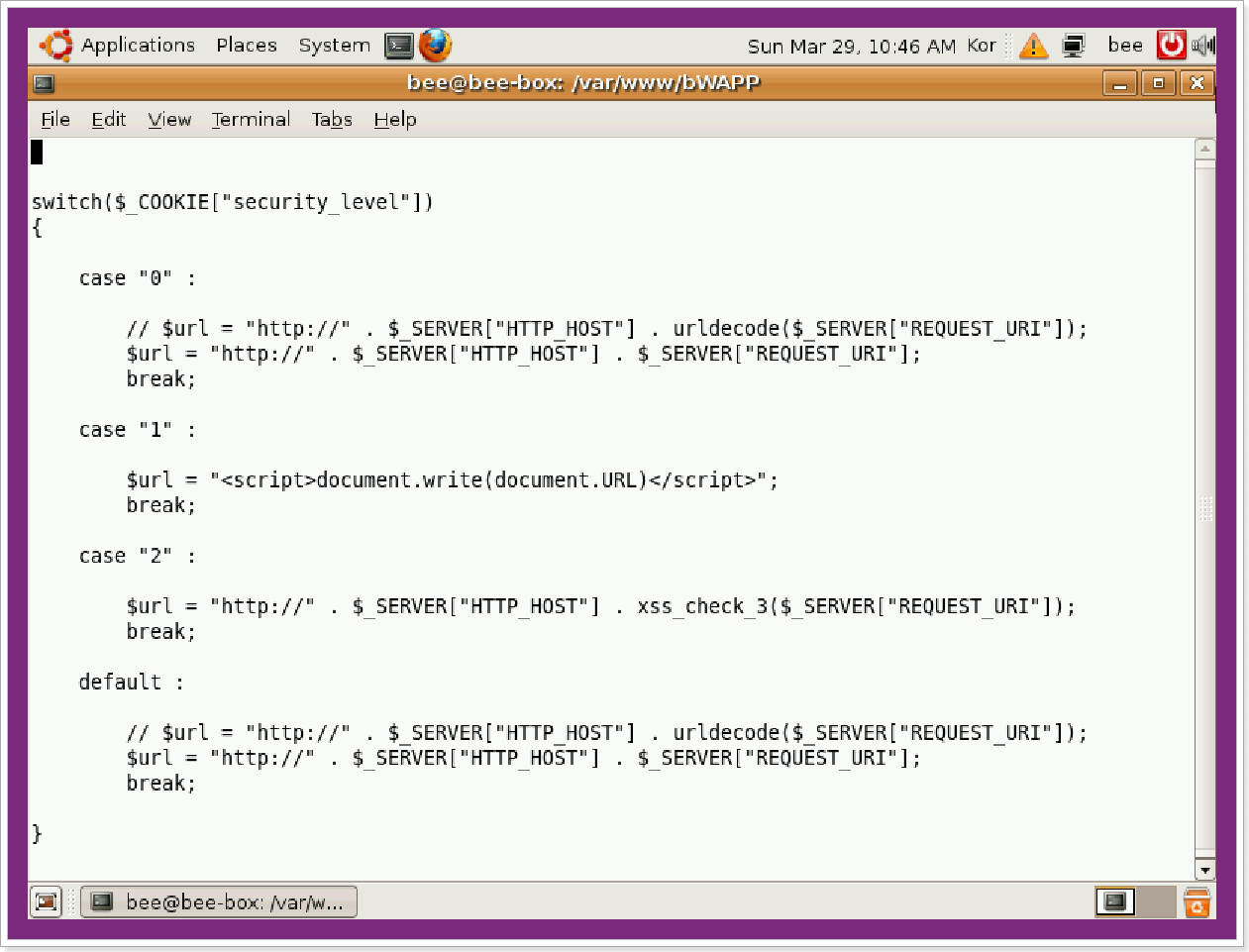Click the warning update notification icon
The image size is (1249, 952).
tap(1033, 46)
